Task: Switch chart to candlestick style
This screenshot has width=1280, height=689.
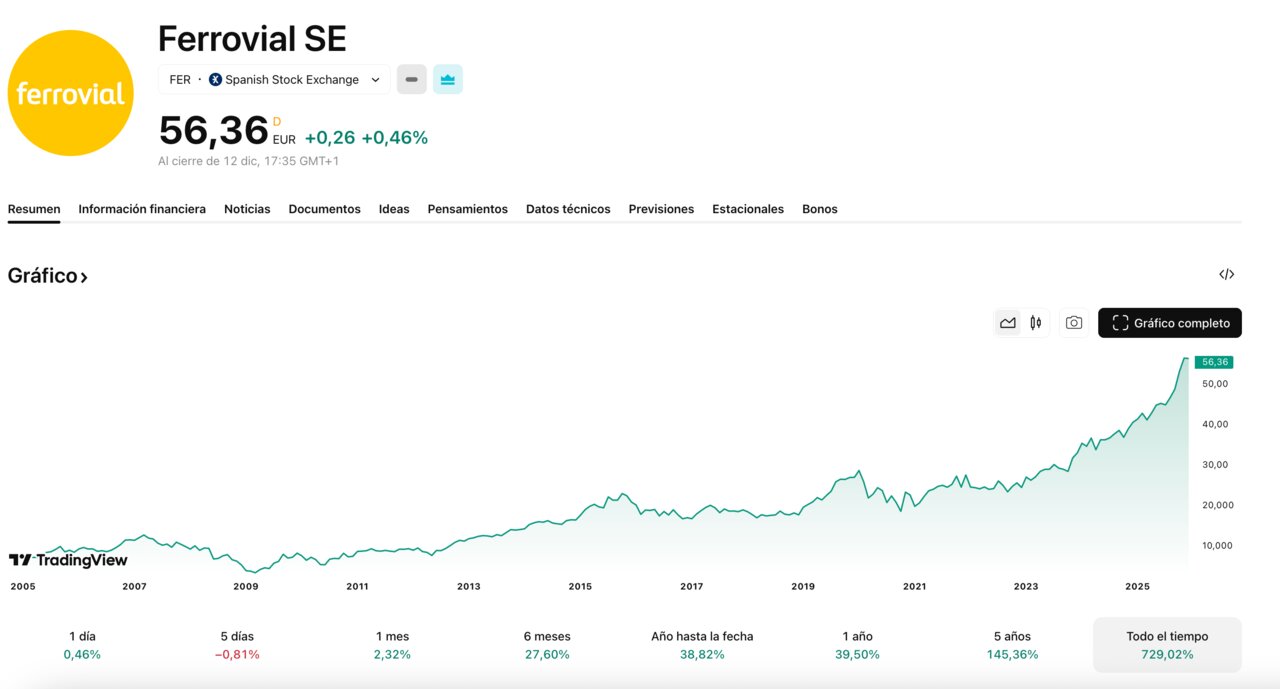Action: click(1035, 322)
